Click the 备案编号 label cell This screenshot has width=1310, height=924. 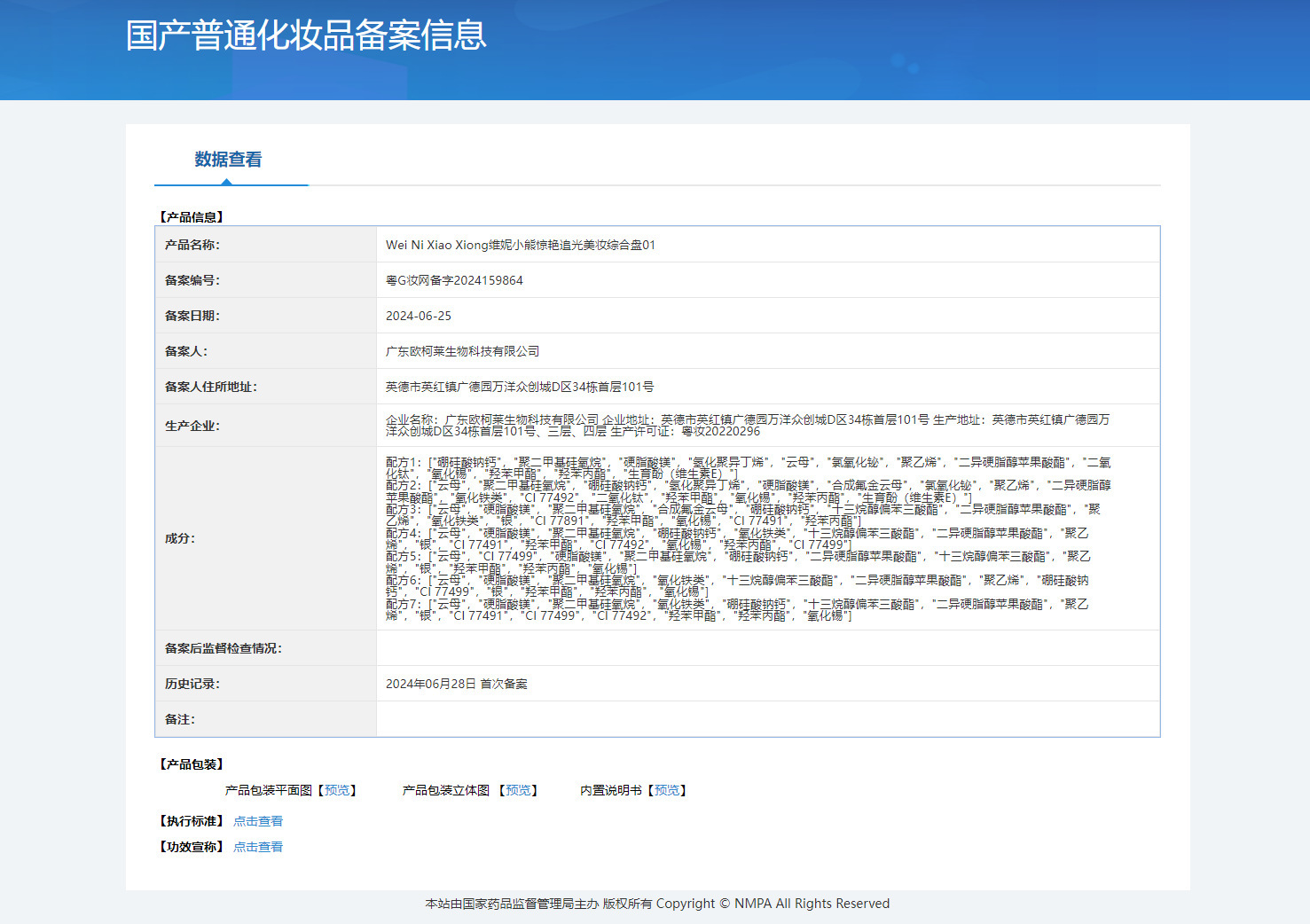(266, 280)
